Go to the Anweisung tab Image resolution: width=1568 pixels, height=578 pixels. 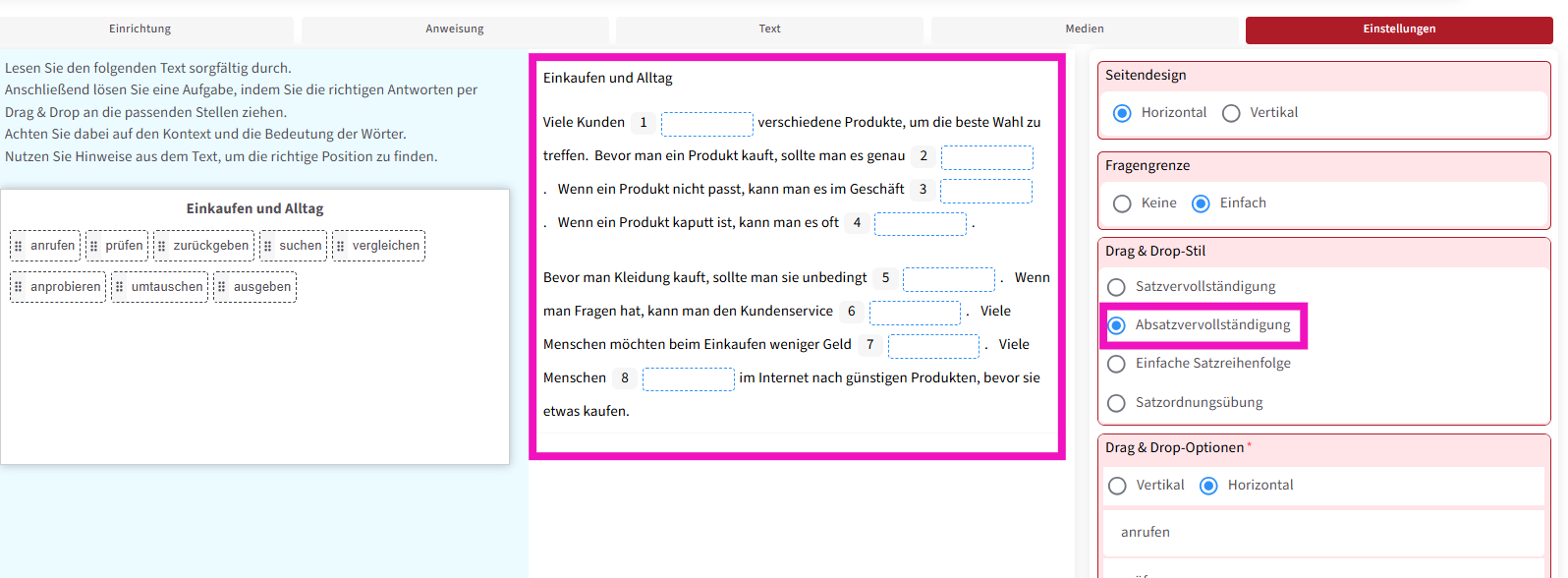click(455, 29)
